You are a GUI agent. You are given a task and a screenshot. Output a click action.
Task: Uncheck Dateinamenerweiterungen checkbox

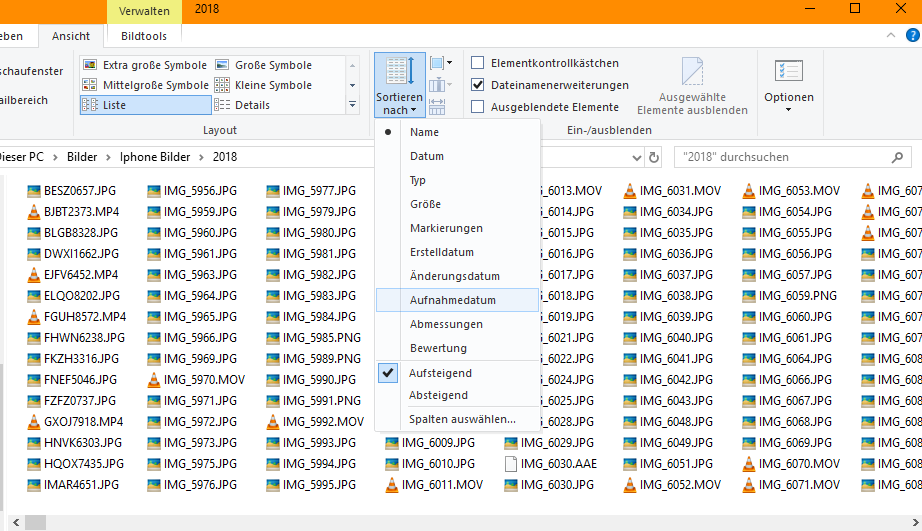coord(478,85)
